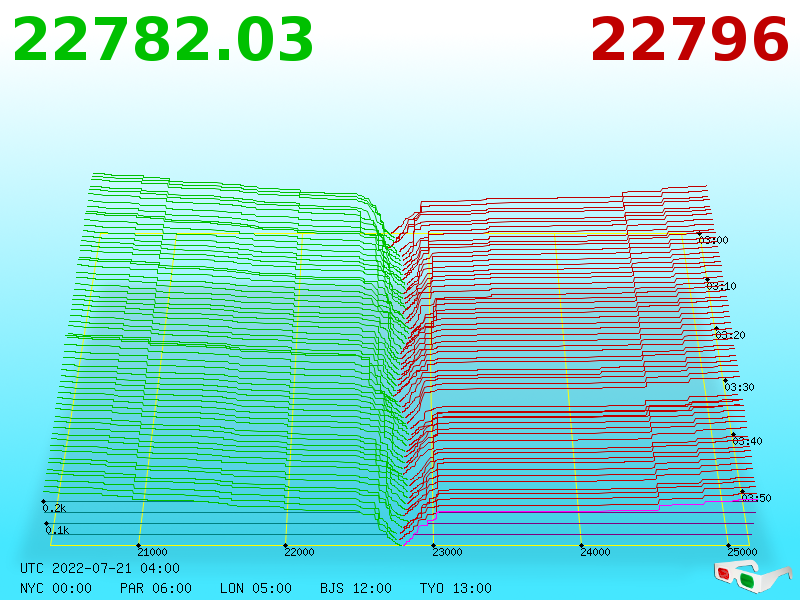Click the 03:40 time axis marker
Image resolution: width=800 pixels, height=600 pixels.
tap(747, 441)
